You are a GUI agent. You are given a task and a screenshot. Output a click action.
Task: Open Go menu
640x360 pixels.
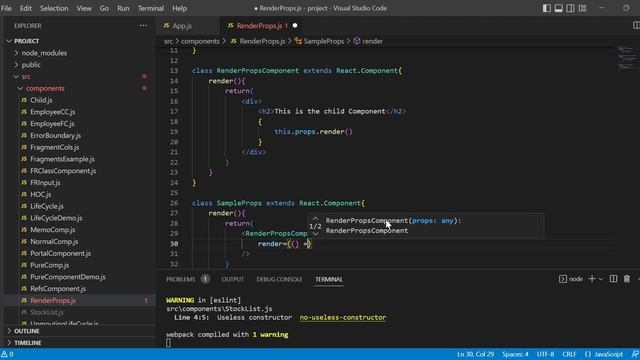click(104, 8)
